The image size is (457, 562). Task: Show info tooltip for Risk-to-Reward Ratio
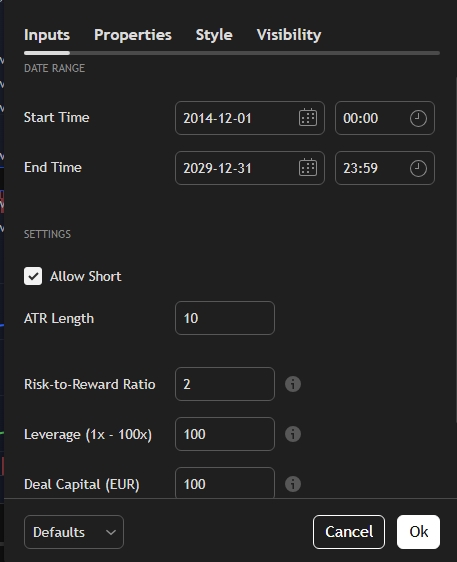tap(293, 384)
